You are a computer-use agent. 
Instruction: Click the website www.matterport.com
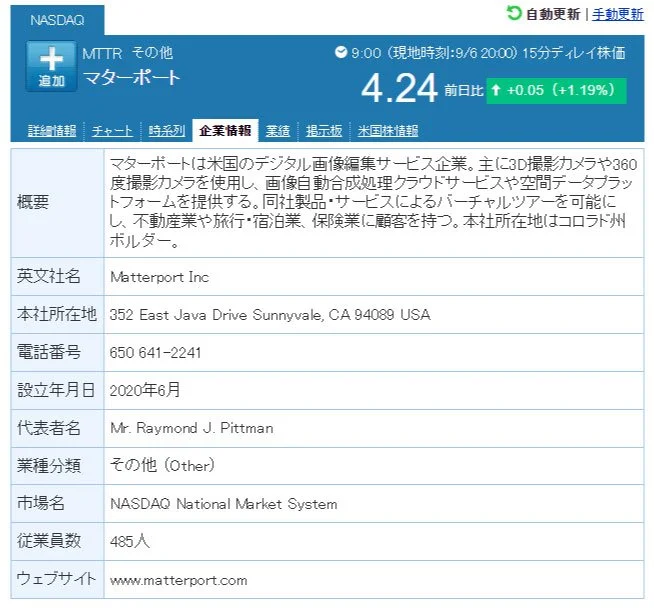click(x=179, y=580)
